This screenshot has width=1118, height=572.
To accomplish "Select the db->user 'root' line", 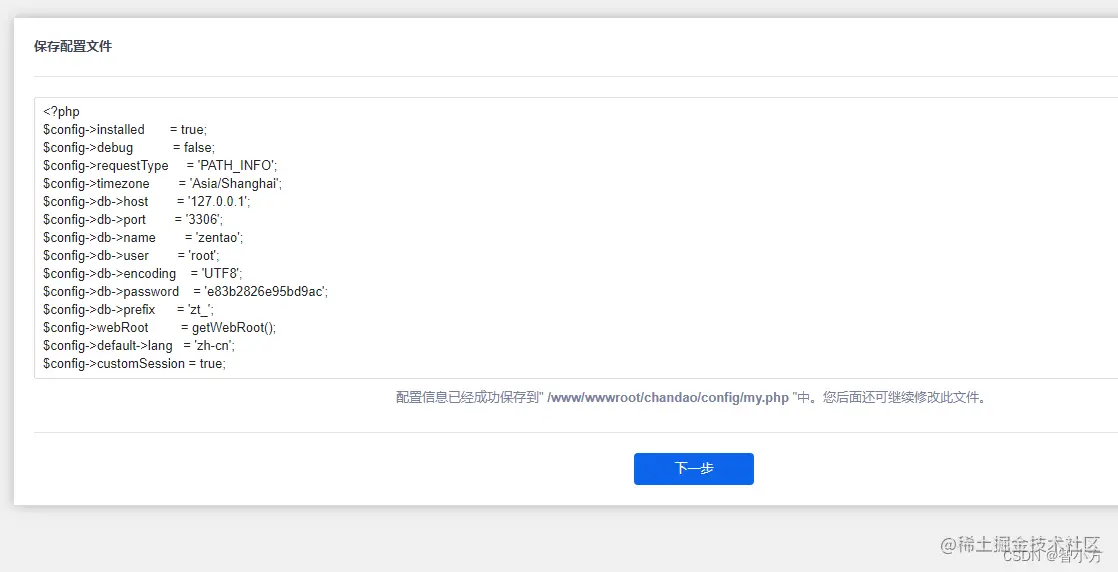I will [131, 255].
